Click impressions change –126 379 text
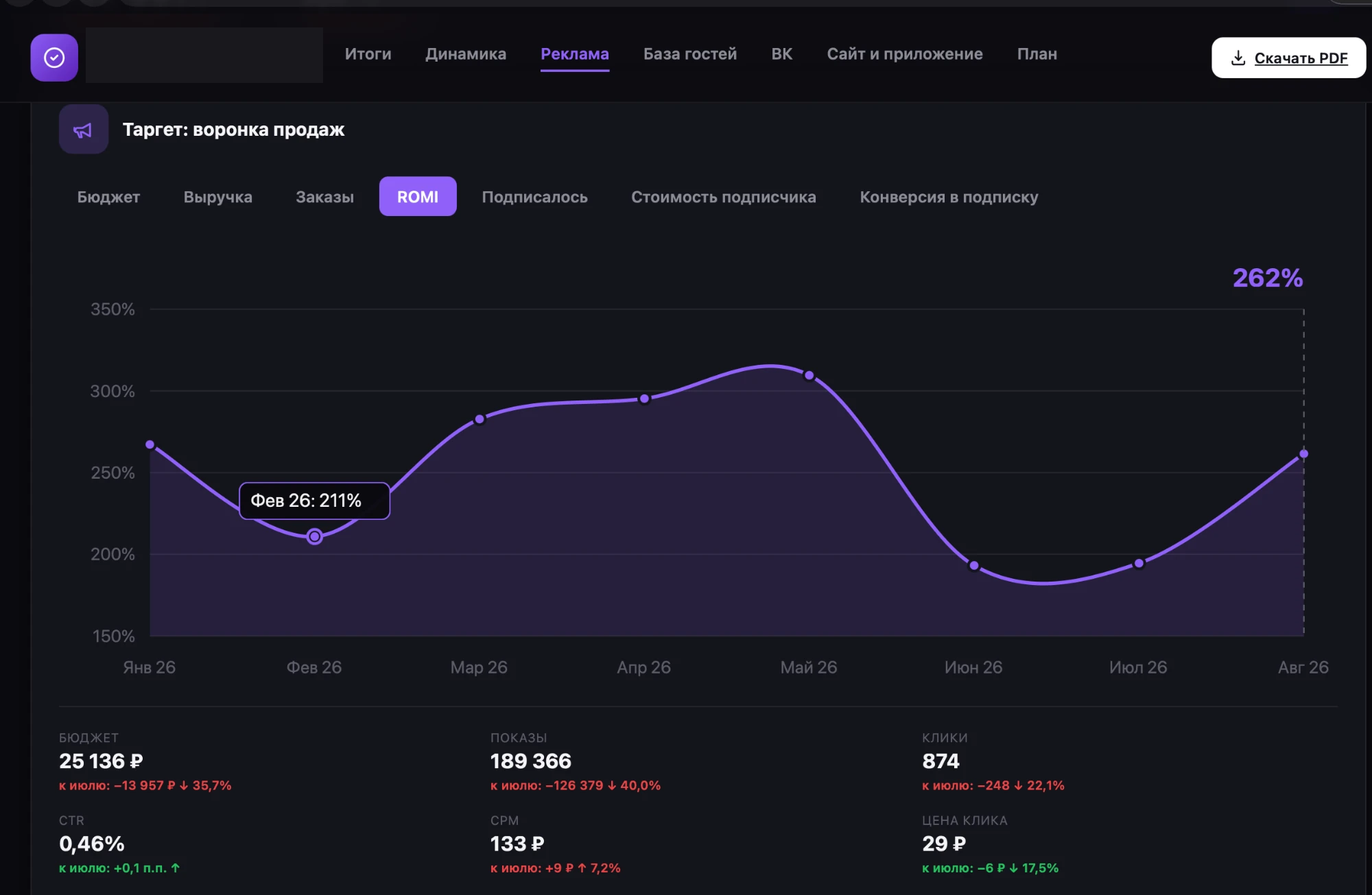 pos(574,785)
